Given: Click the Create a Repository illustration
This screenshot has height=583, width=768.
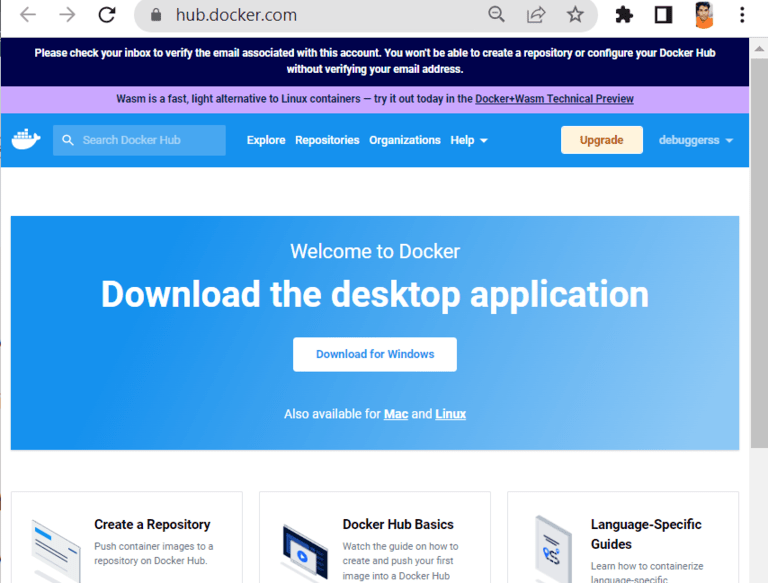Looking at the screenshot, I should (x=55, y=551).
